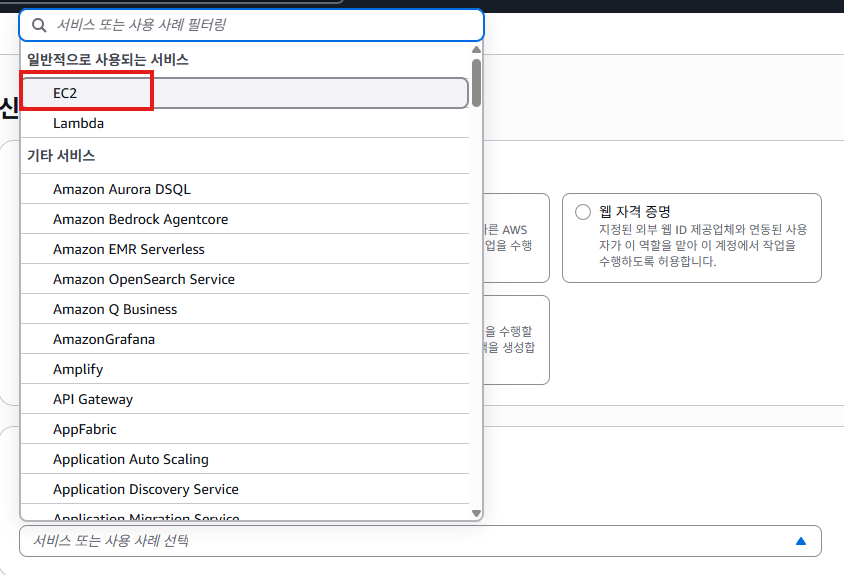Click the blue triangle arrow of service dropdown
The height and width of the screenshot is (575, 844).
[801, 541]
